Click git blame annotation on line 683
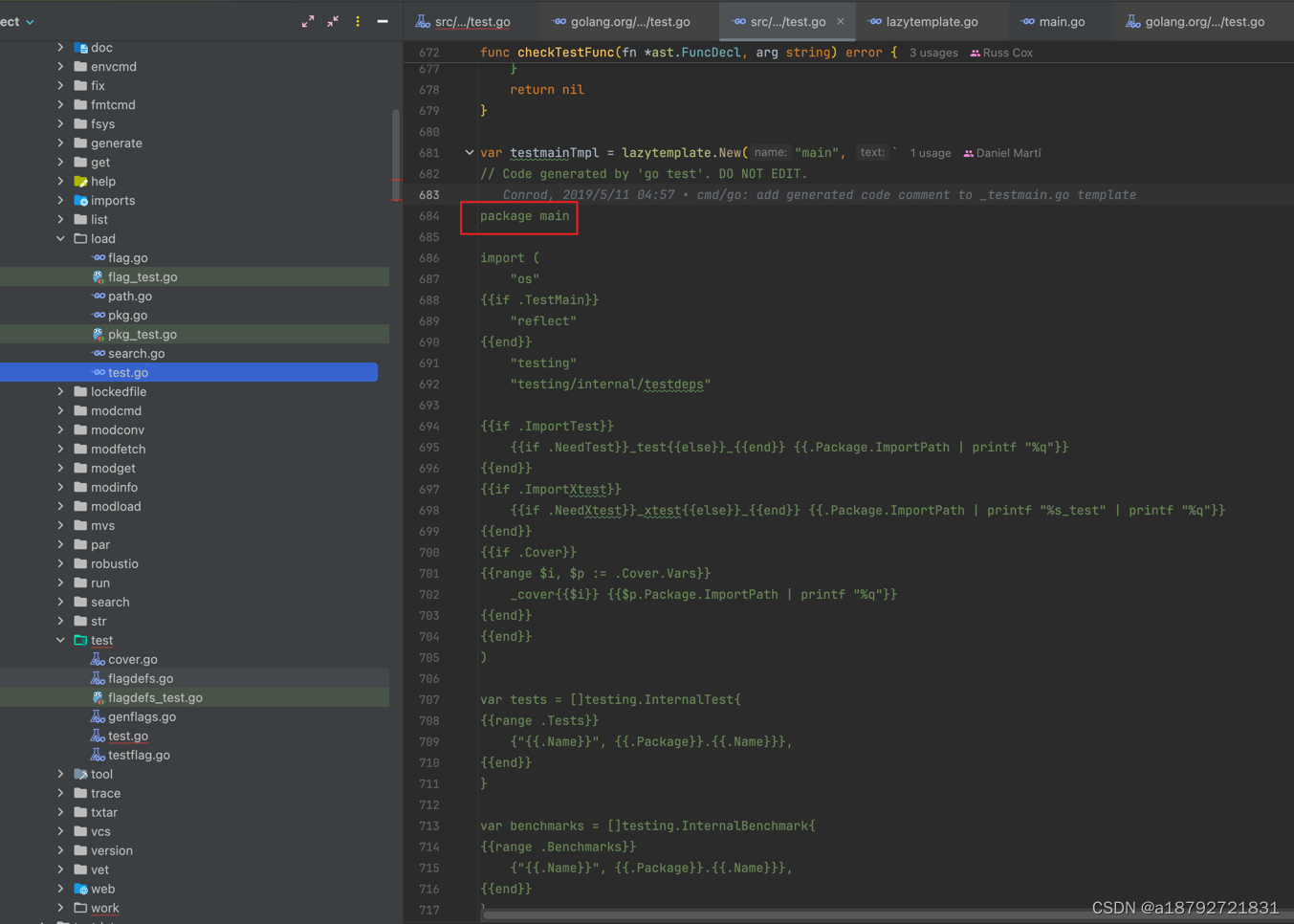Image resolution: width=1294 pixels, height=924 pixels. pyautogui.click(x=820, y=195)
